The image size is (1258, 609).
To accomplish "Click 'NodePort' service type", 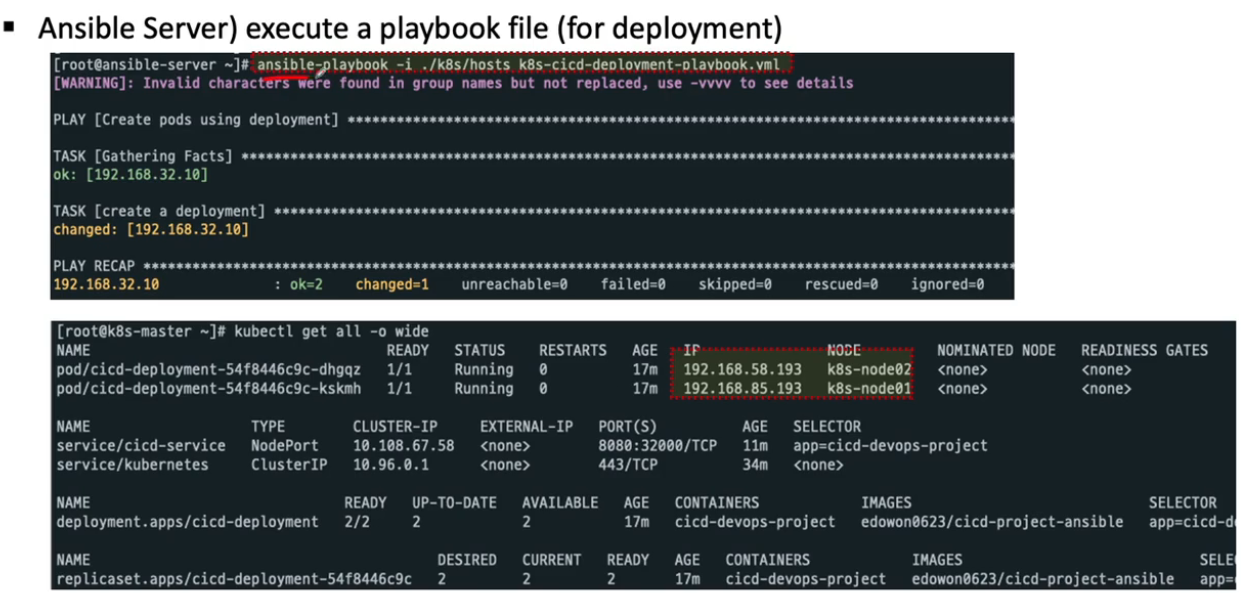I will point(284,446).
